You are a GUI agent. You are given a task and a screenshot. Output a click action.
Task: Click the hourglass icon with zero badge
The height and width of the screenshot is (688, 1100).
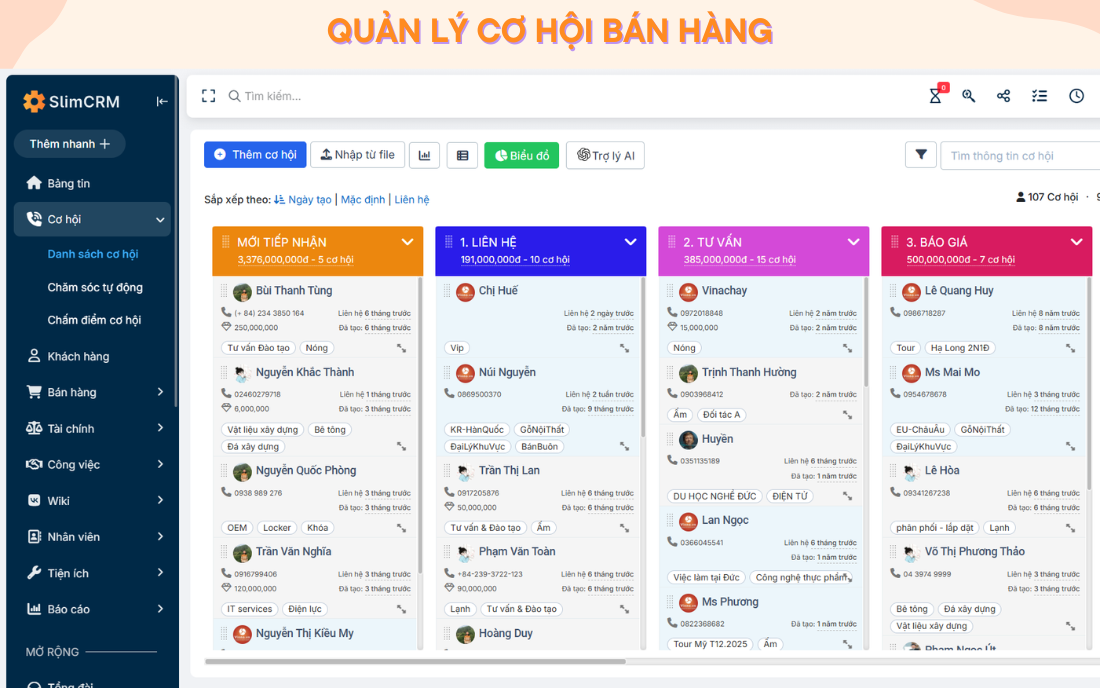[x=934, y=96]
